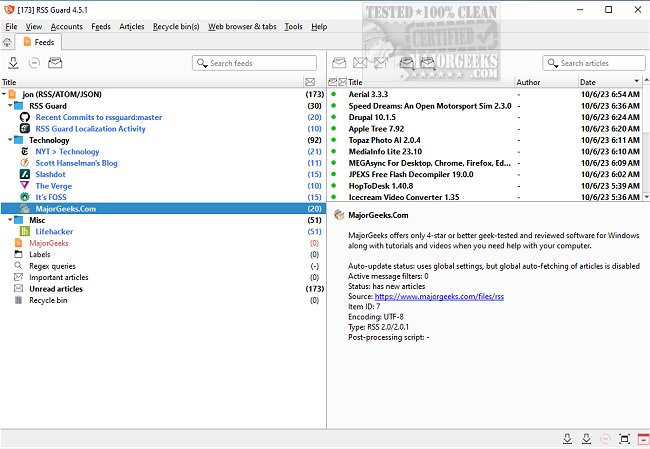Open the Feeds menu
Image resolution: width=650 pixels, height=449 pixels.
tap(101, 27)
